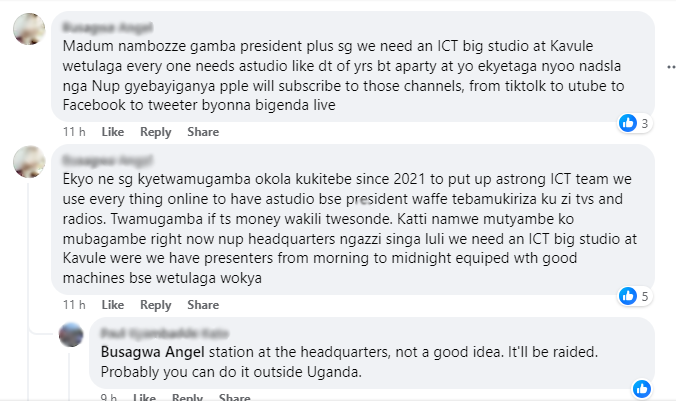Reply to the 'Madum nambozze' comment
The height and width of the screenshot is (409, 676).
pyautogui.click(x=155, y=132)
